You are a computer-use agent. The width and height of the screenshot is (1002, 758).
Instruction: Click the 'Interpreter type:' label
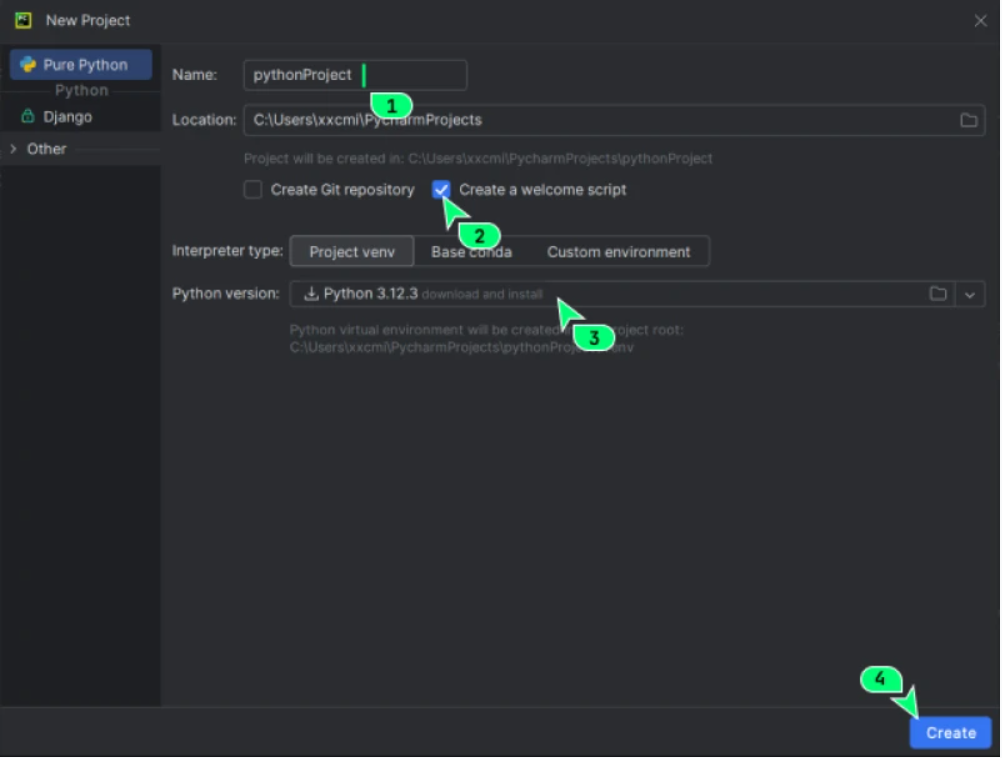(227, 251)
